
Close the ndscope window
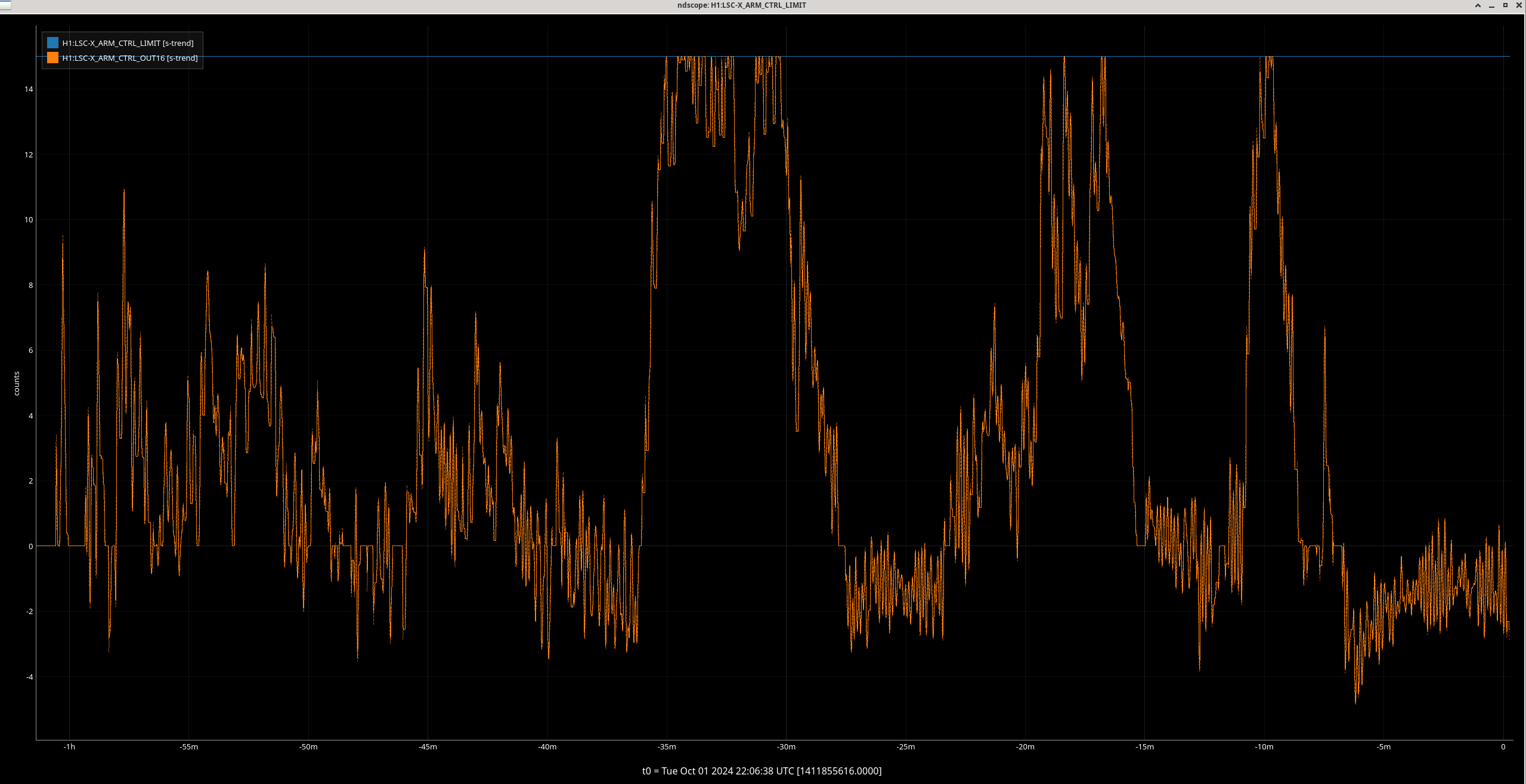pos(1519,5)
